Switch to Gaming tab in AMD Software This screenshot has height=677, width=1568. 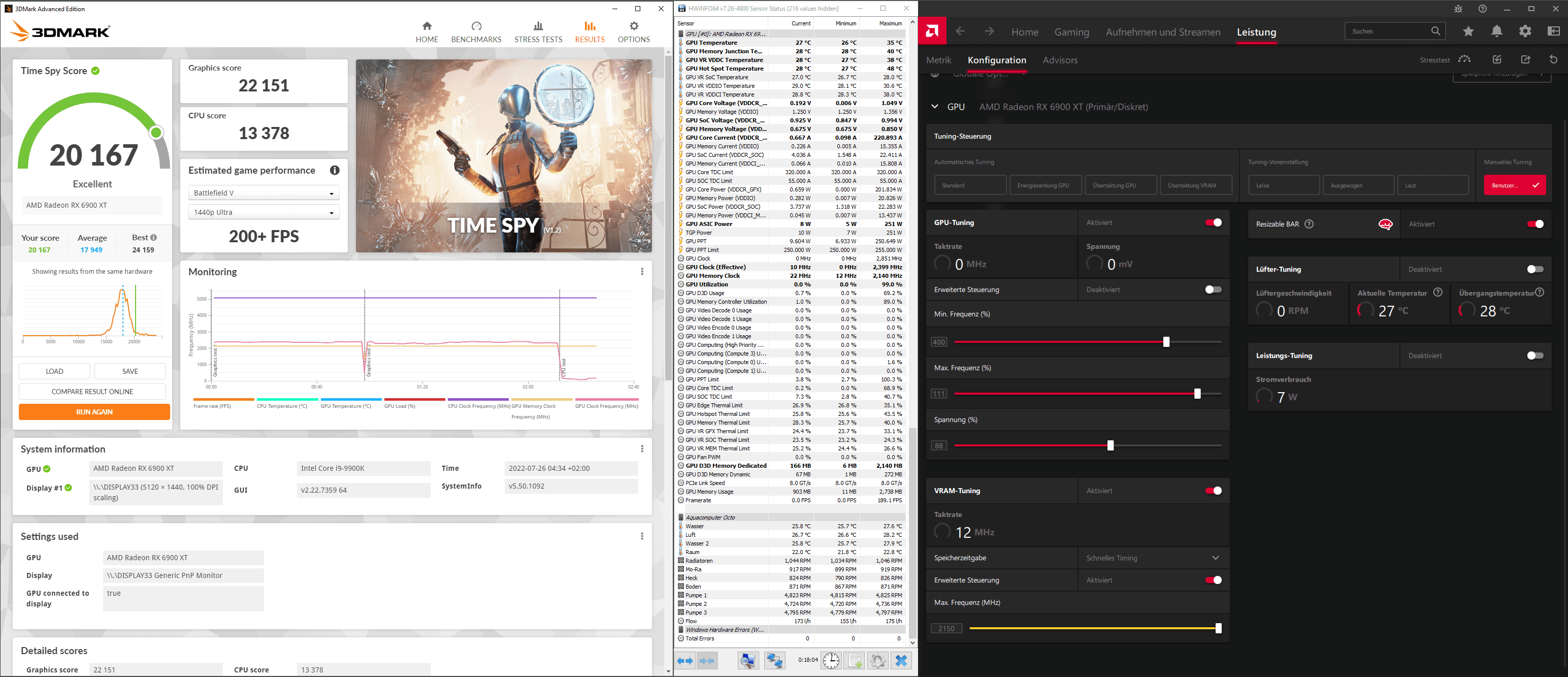1071,33
